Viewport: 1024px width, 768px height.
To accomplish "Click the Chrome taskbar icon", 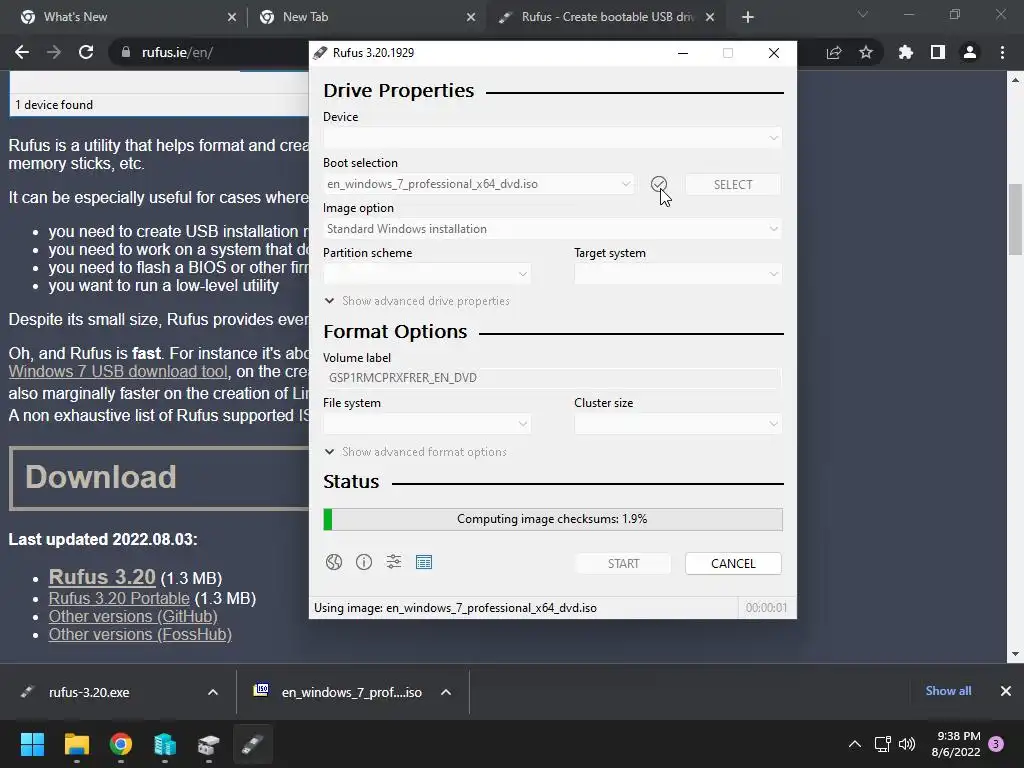I will 121,744.
